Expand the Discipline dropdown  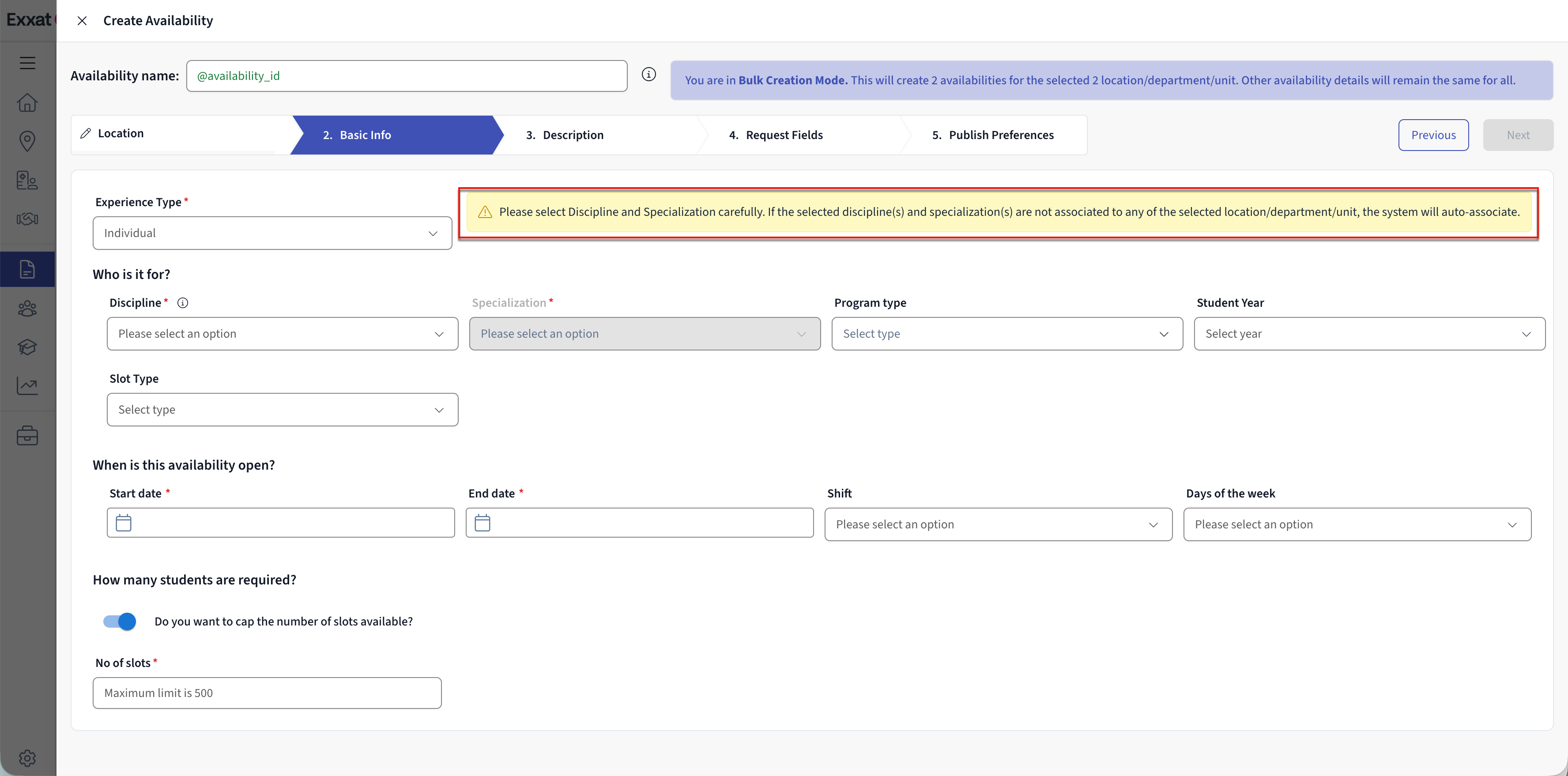point(283,334)
